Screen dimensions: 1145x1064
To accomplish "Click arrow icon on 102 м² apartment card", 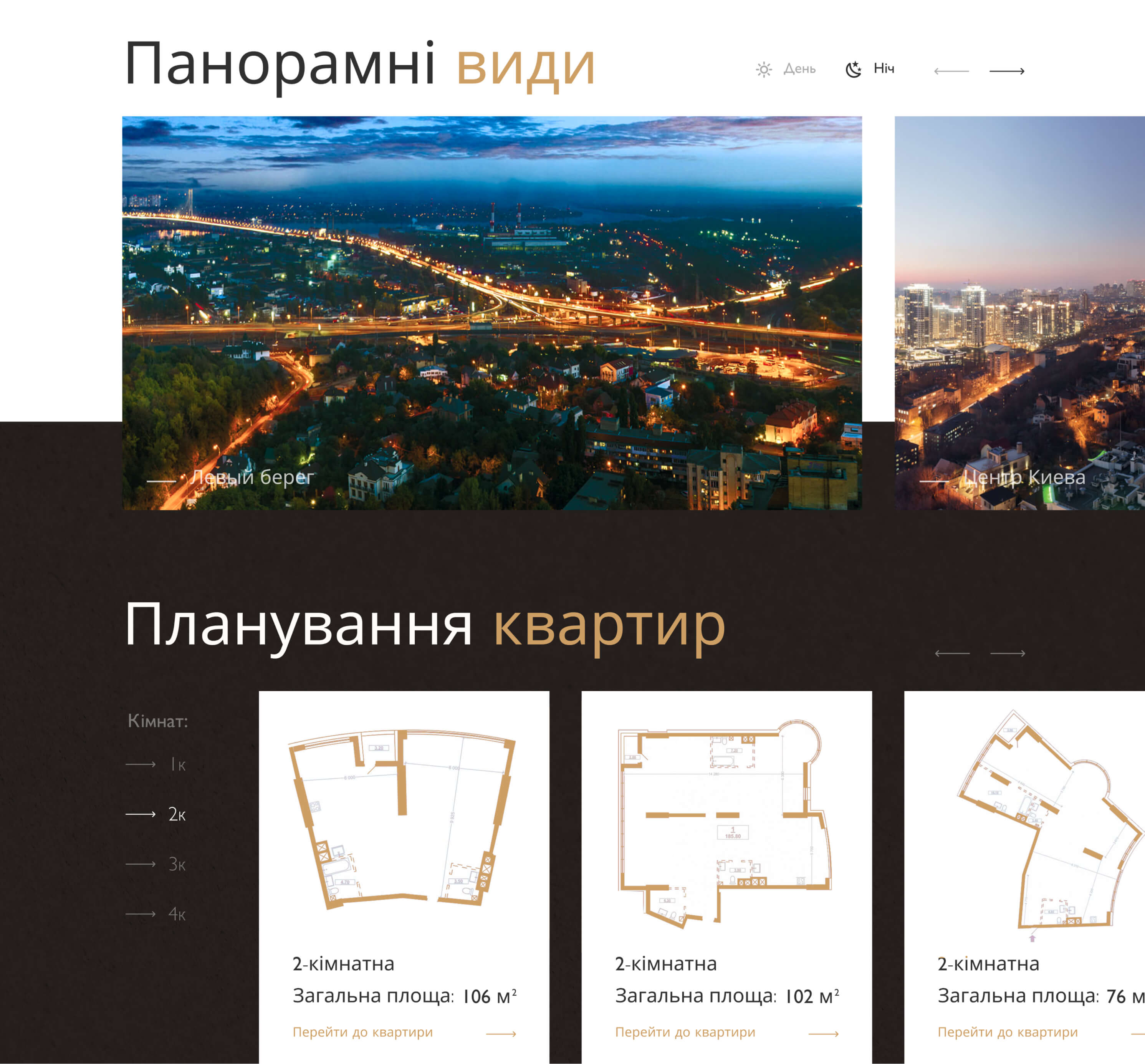I will coord(823,1034).
